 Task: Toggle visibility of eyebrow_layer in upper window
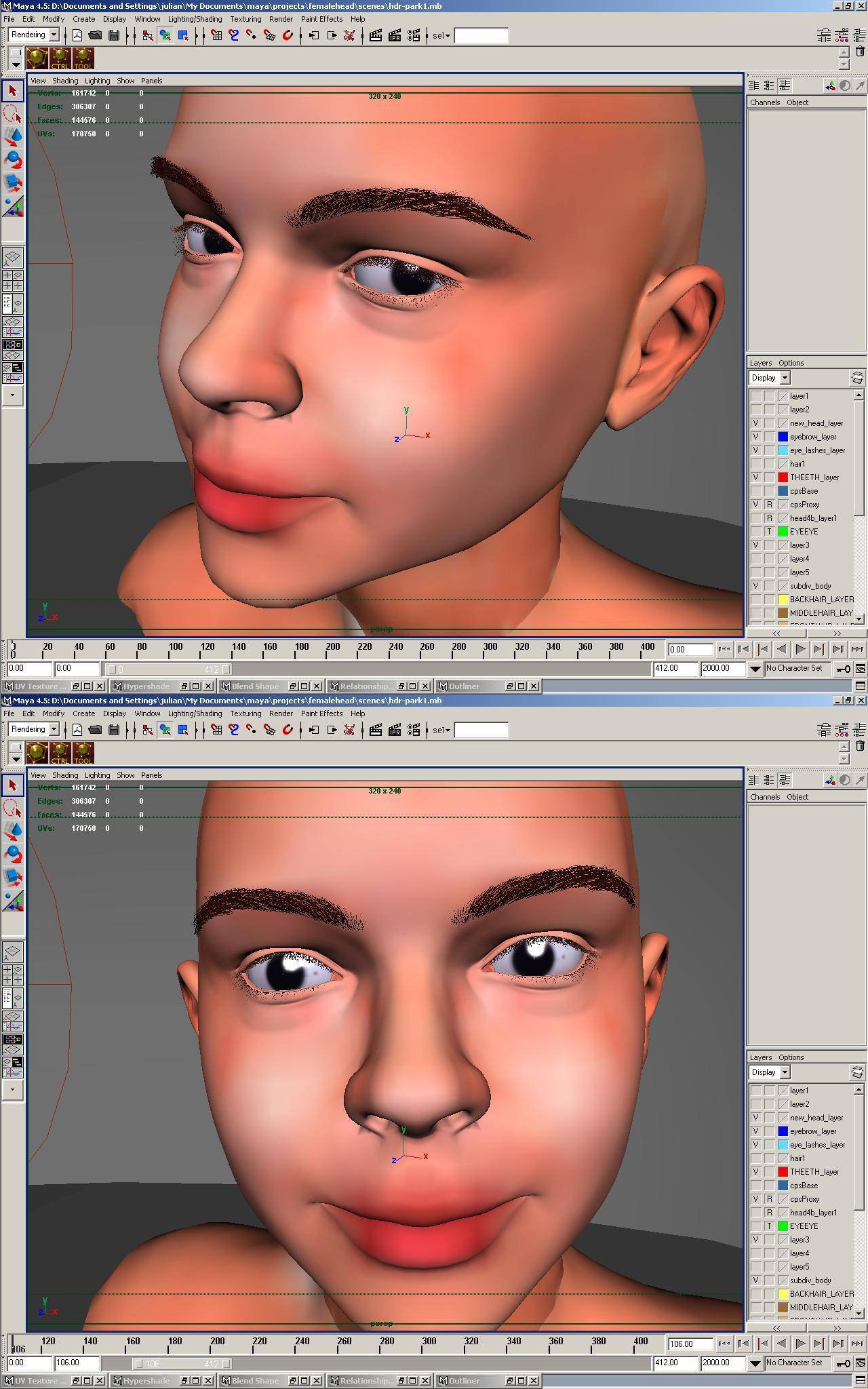755,437
